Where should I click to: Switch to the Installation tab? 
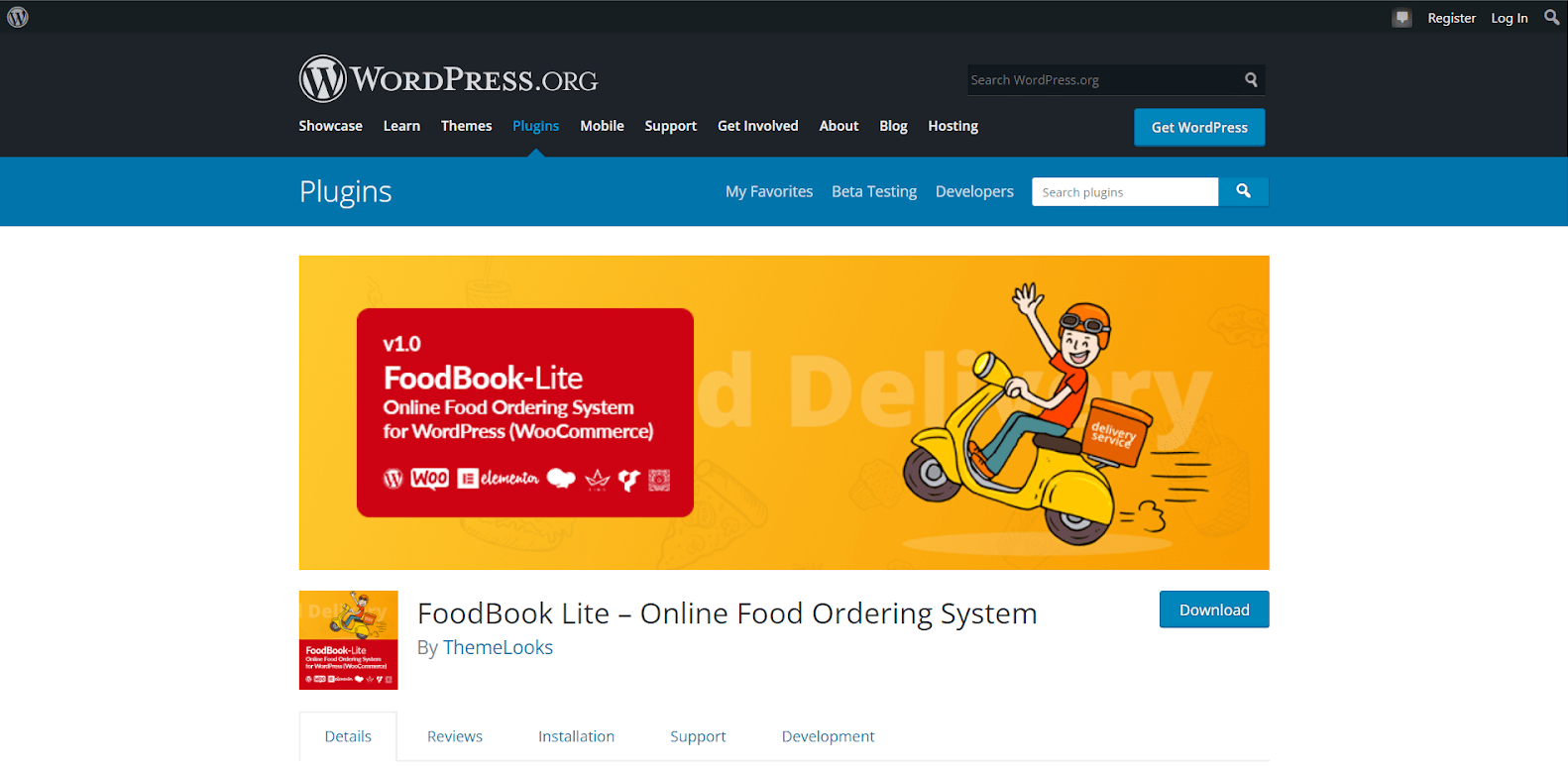[x=576, y=736]
